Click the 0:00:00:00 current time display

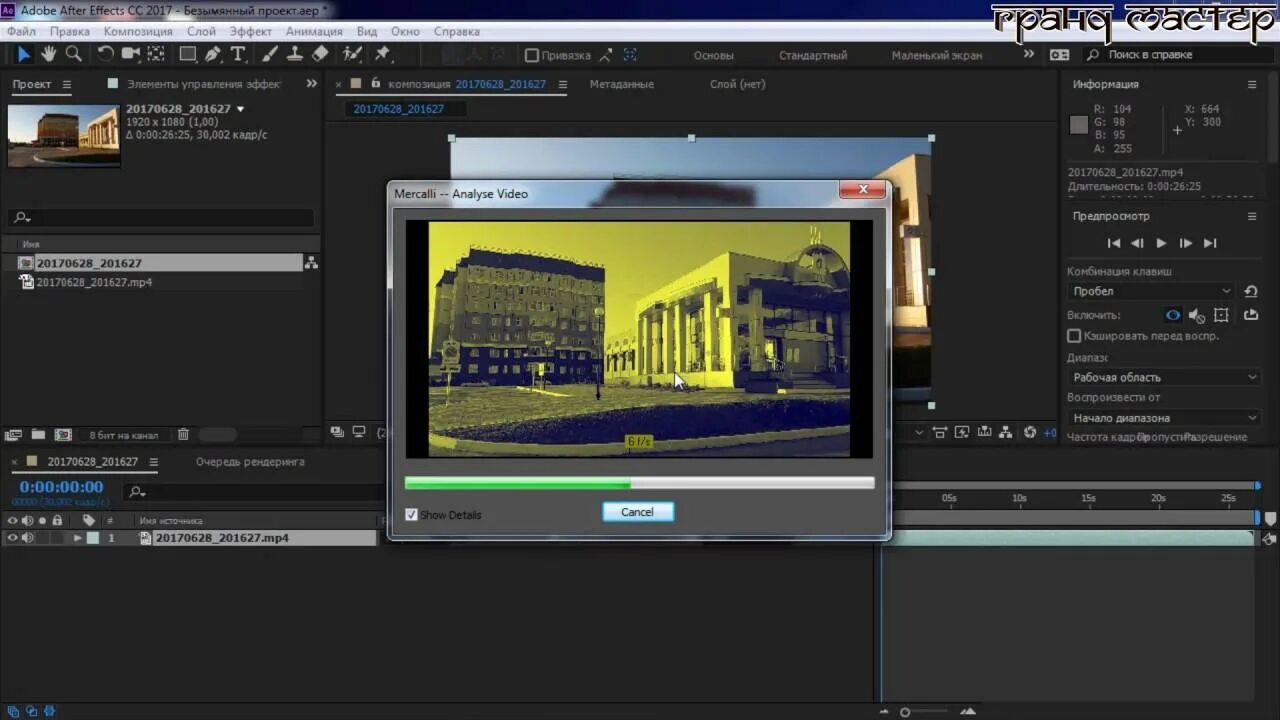click(x=61, y=487)
